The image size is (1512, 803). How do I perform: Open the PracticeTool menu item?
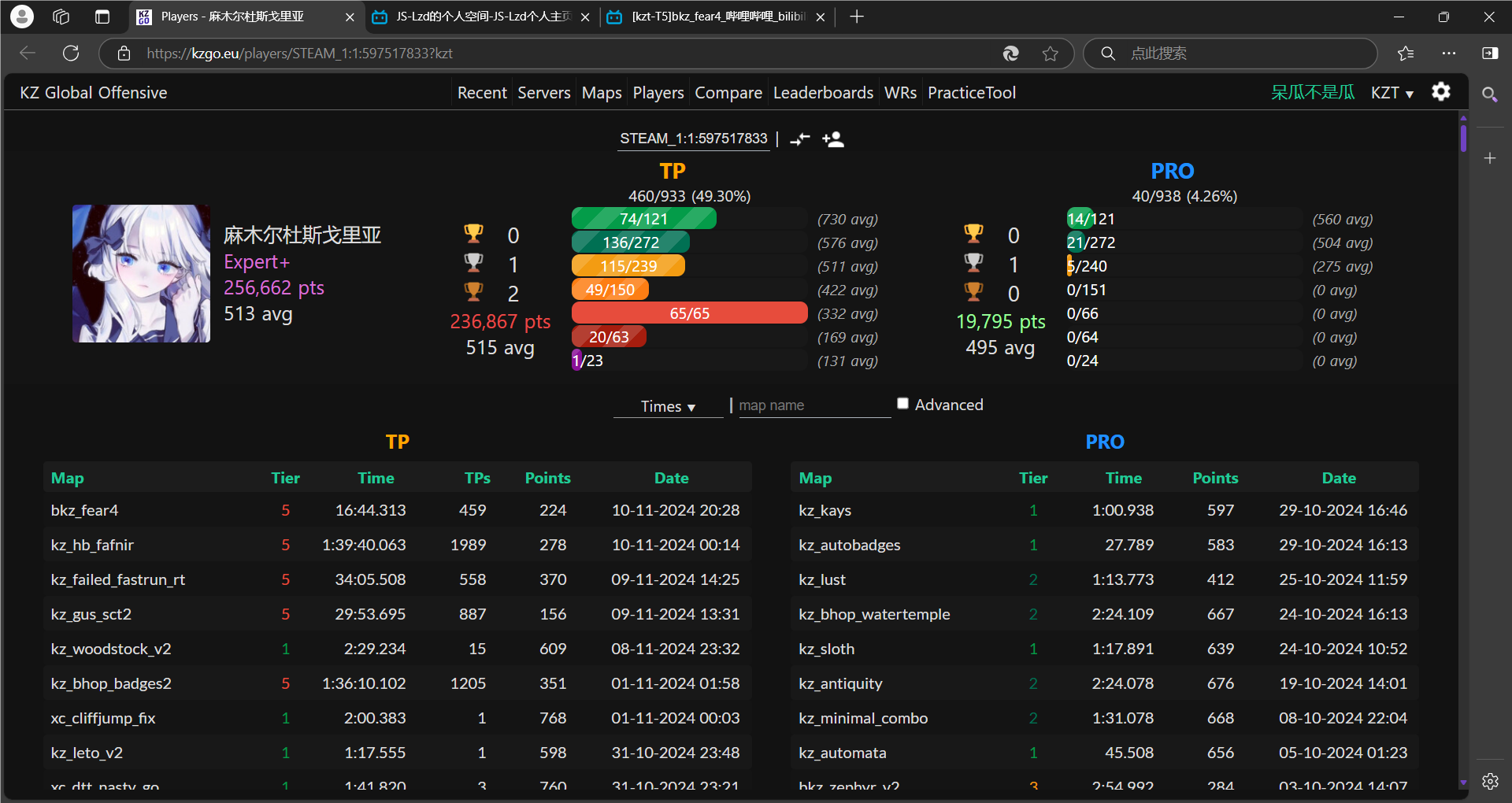coord(972,93)
